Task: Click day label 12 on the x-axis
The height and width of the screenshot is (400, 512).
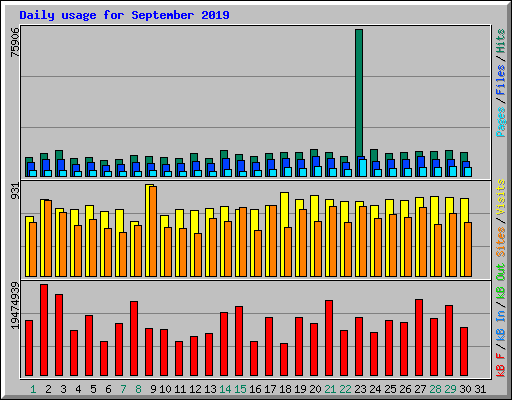Action: [195, 389]
